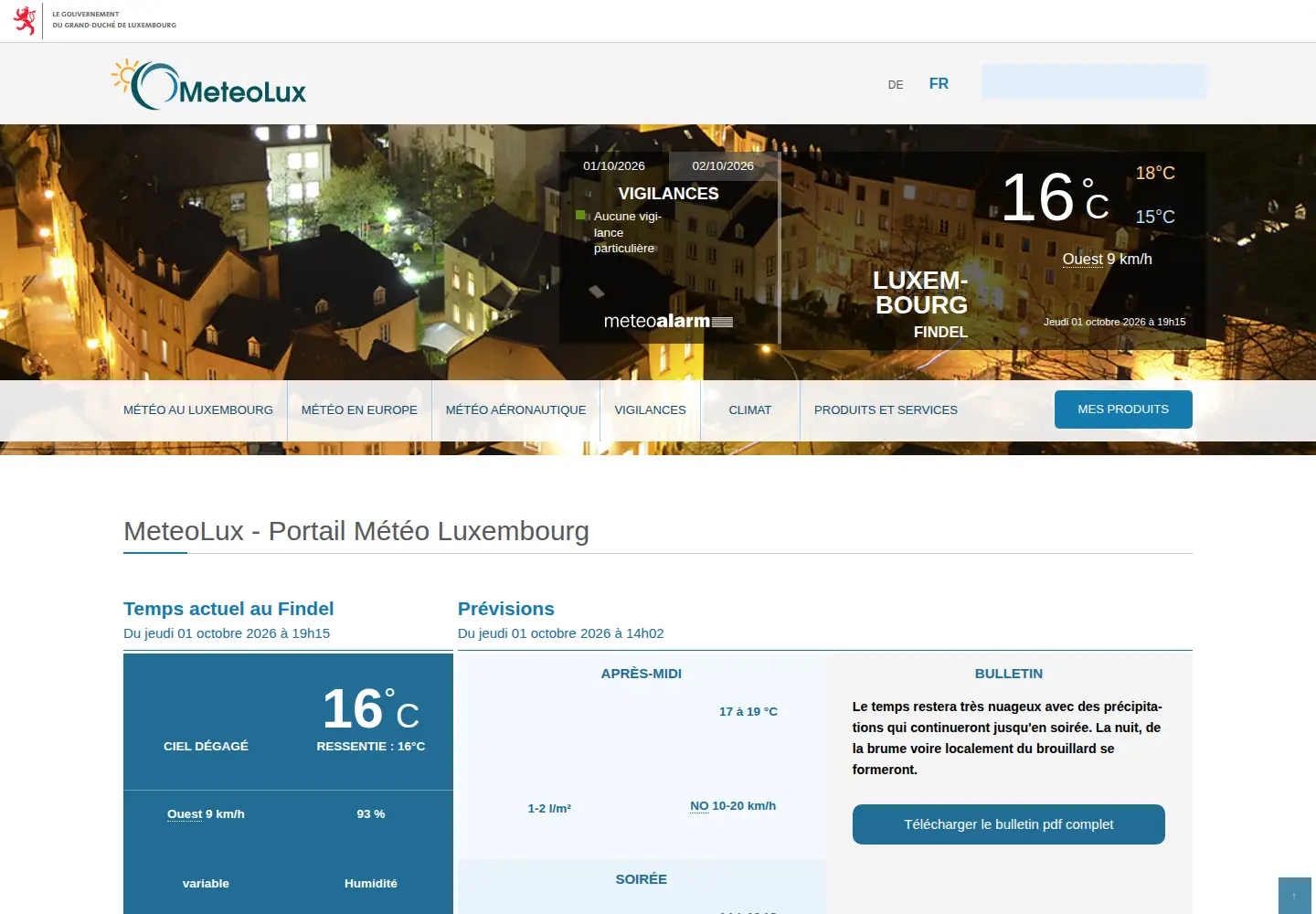
Task: Click the Luxembourg government red lion emblem
Action: point(25,19)
